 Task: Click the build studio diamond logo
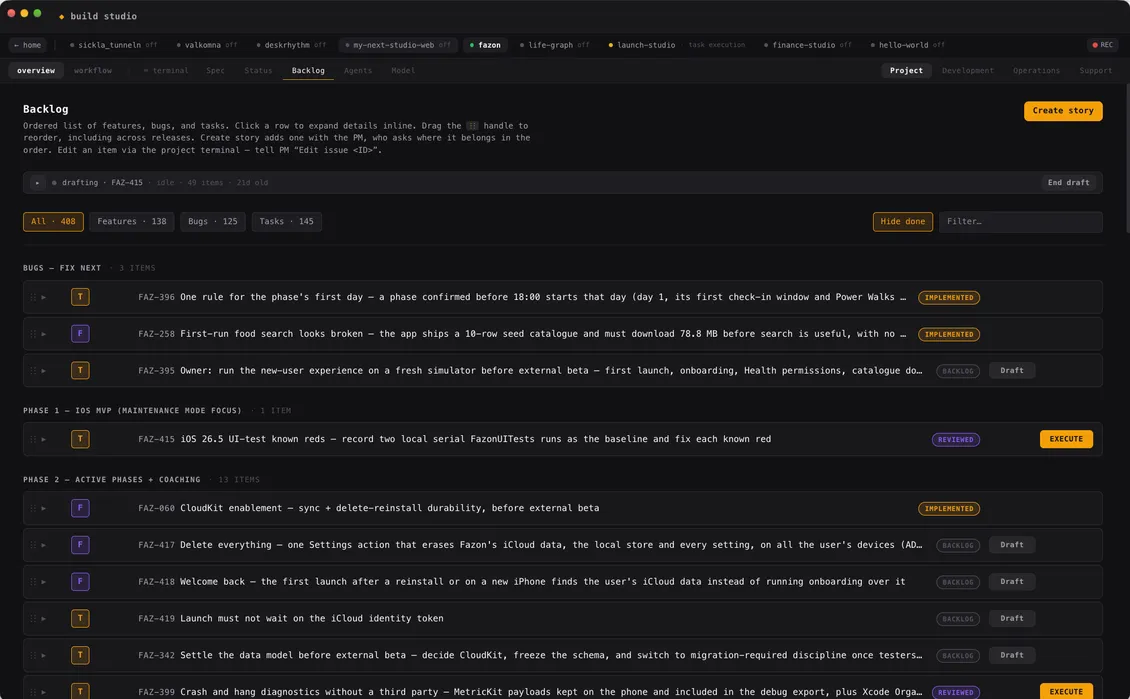coord(61,17)
